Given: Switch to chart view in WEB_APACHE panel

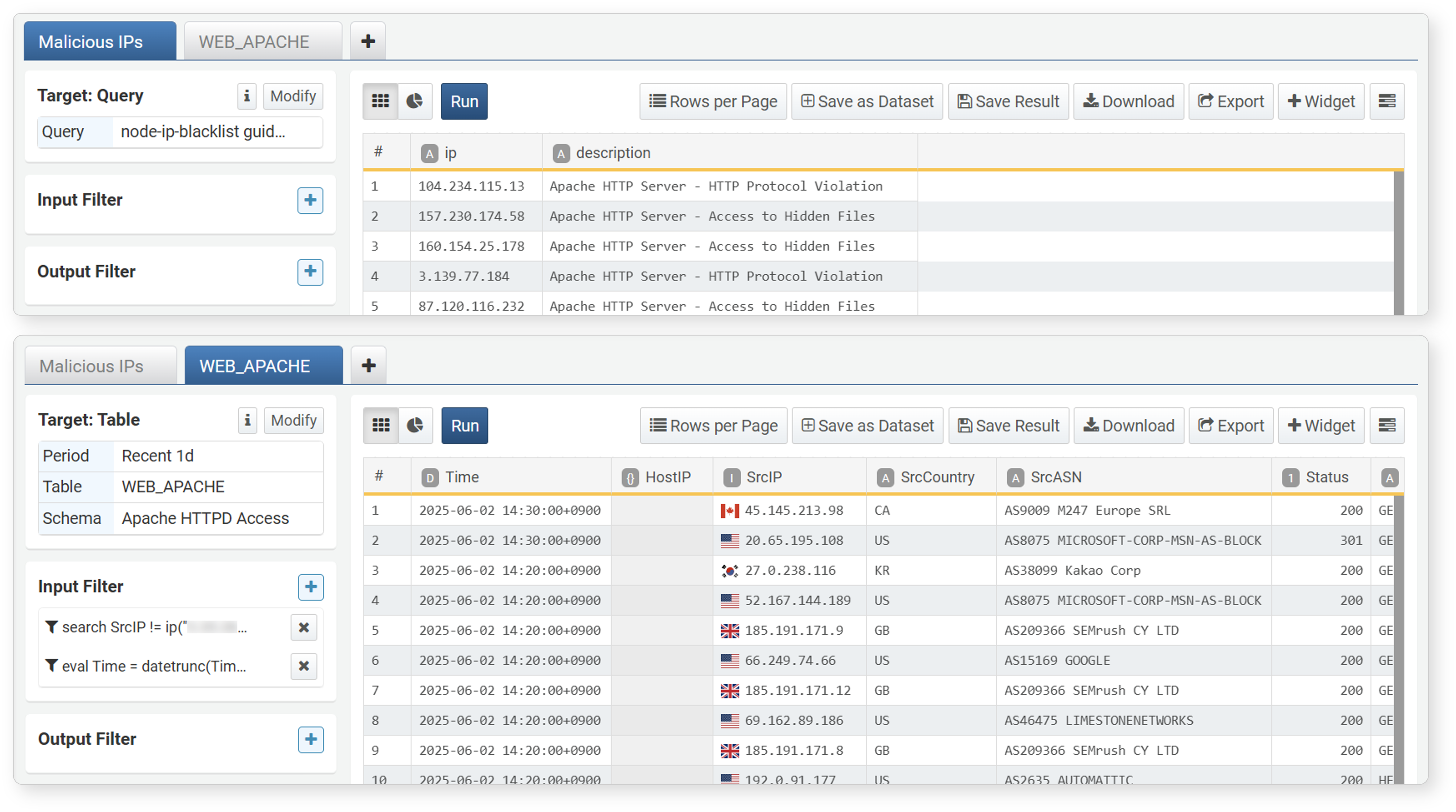Looking at the screenshot, I should pyautogui.click(x=415, y=426).
